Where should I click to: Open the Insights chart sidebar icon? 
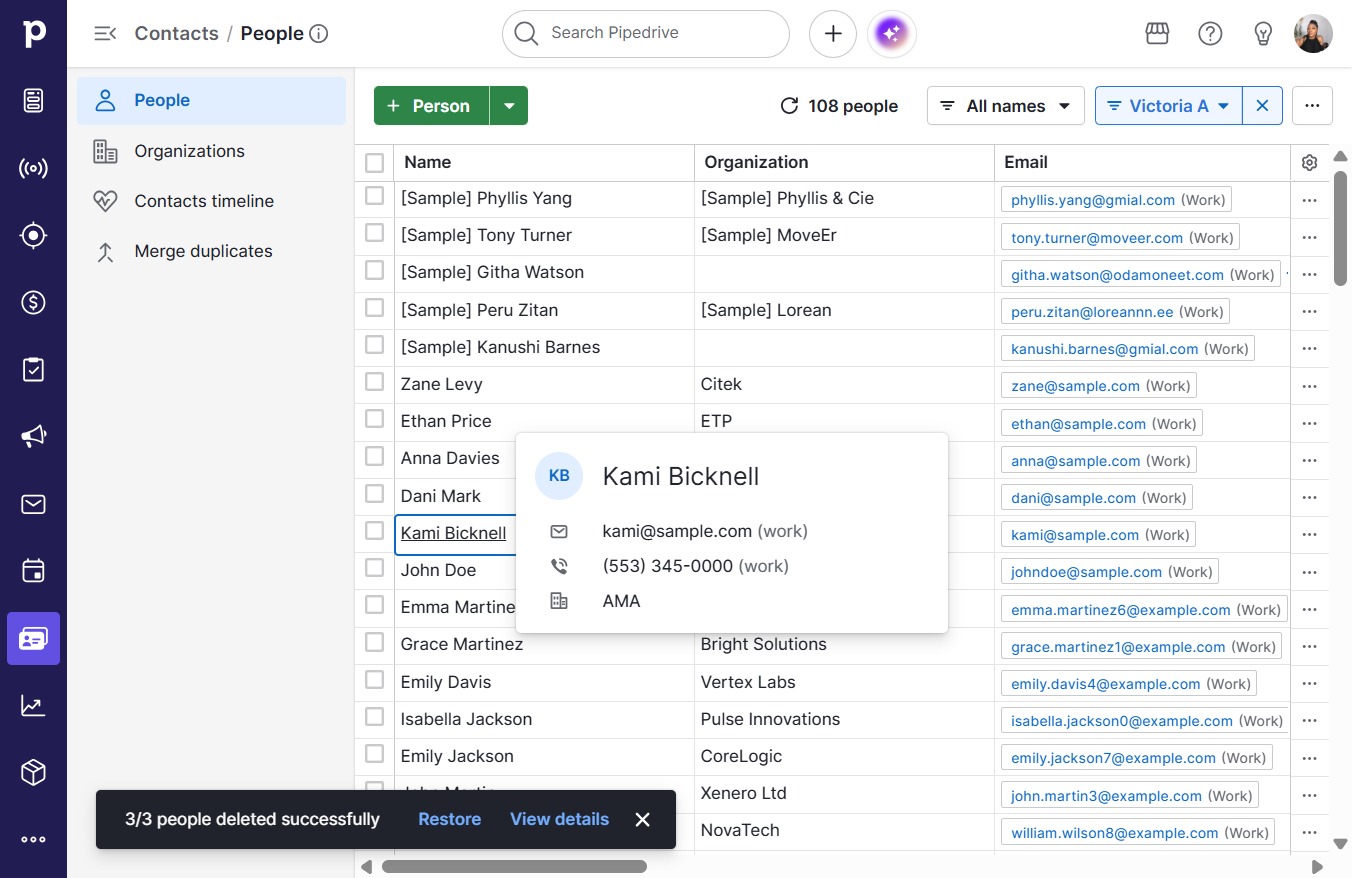pyautogui.click(x=33, y=706)
